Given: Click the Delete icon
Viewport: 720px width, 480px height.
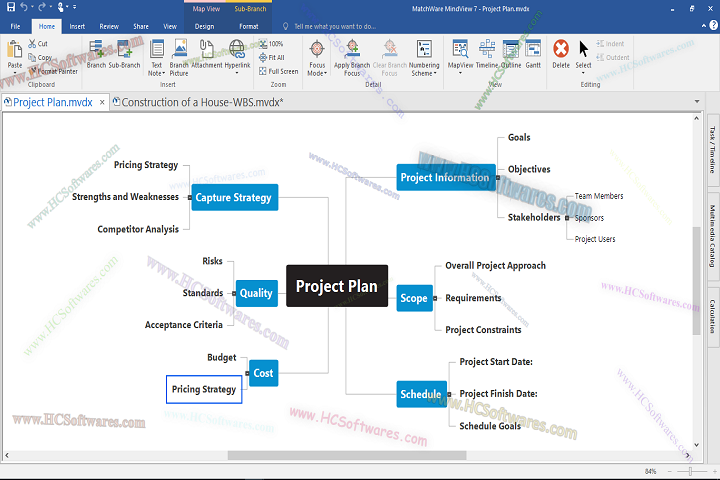Looking at the screenshot, I should click(x=561, y=49).
